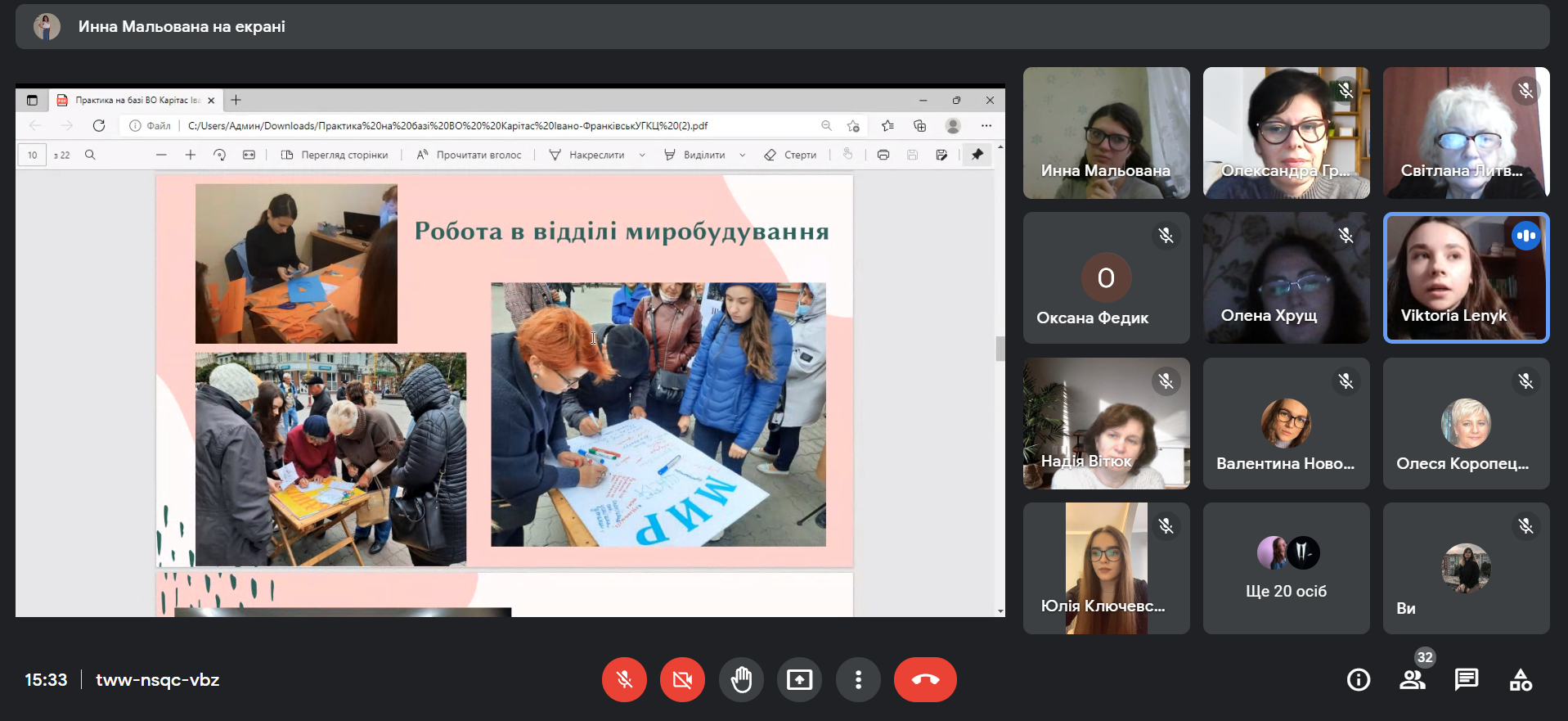This screenshot has height=721, width=1568.
Task: Open the activities panel
Action: point(1521,679)
